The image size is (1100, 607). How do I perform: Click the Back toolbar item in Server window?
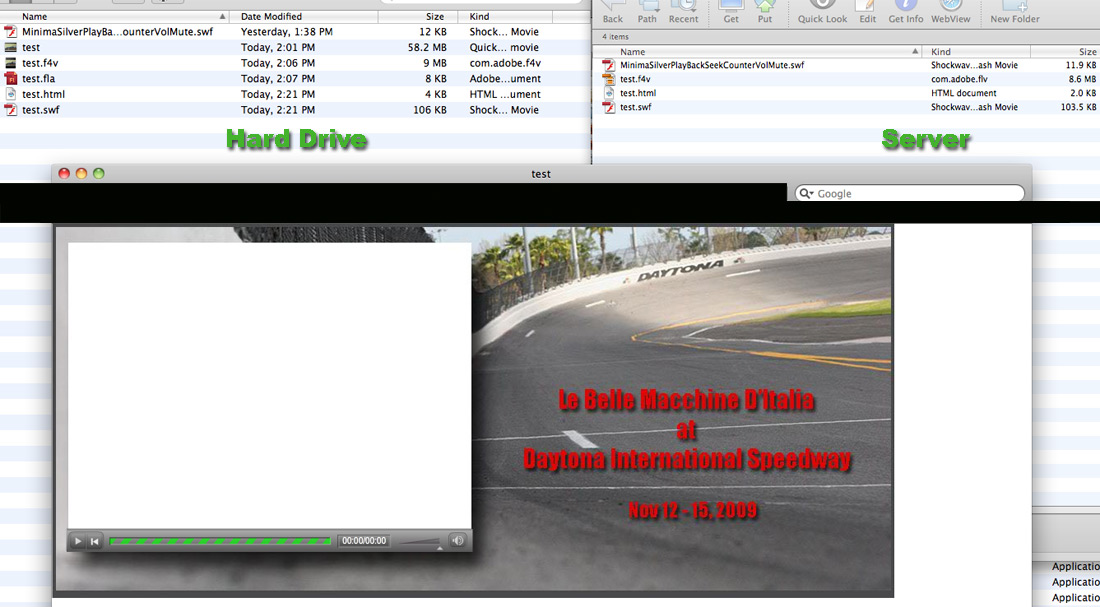point(612,13)
